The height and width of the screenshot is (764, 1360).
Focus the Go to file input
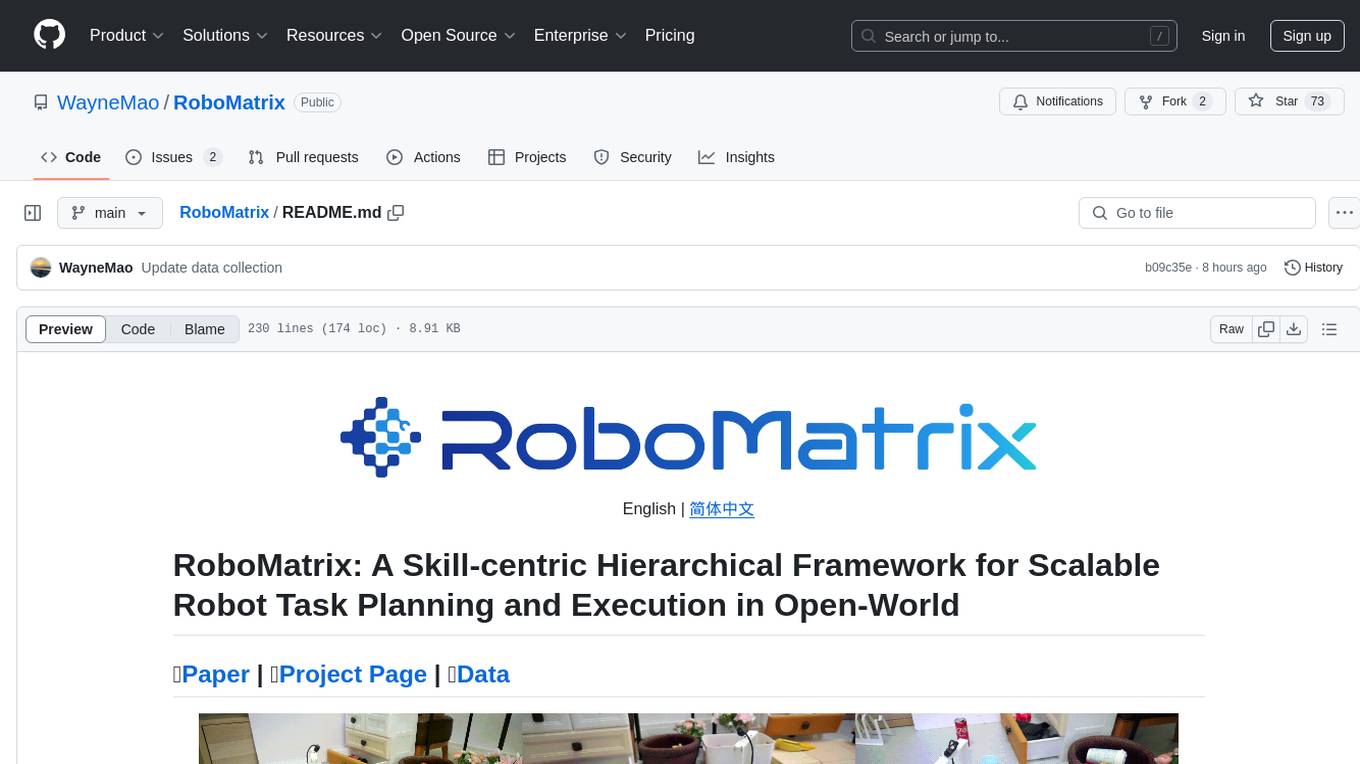[x=1197, y=213]
